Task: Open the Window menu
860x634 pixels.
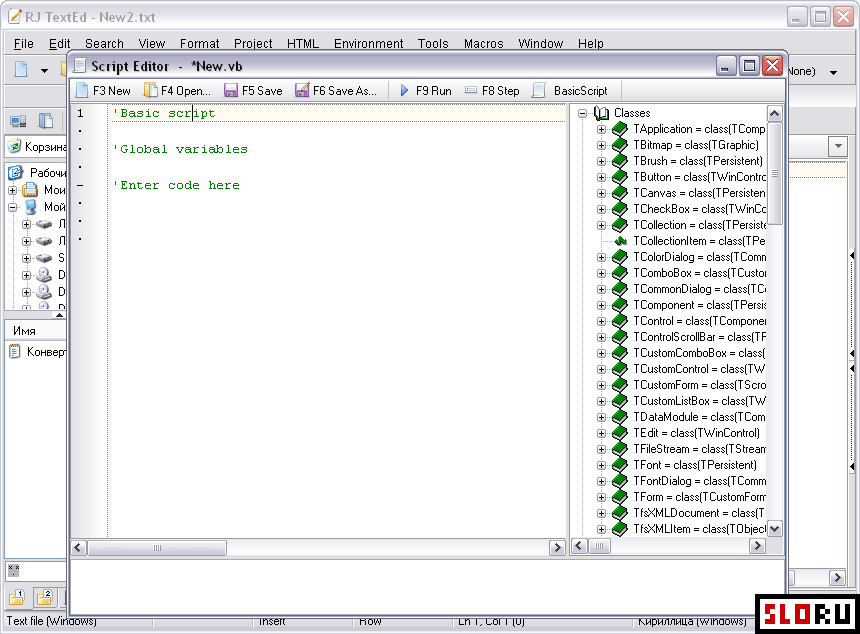Action: click(x=541, y=43)
